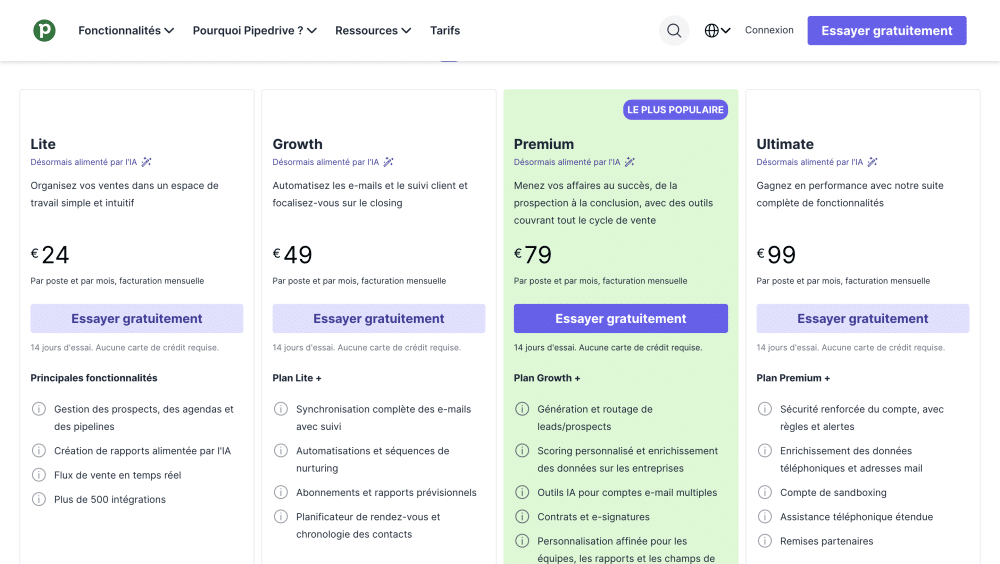1000x564 pixels.
Task: Click info icon for Synchronisation complète des e-mails
Action: coord(281,409)
